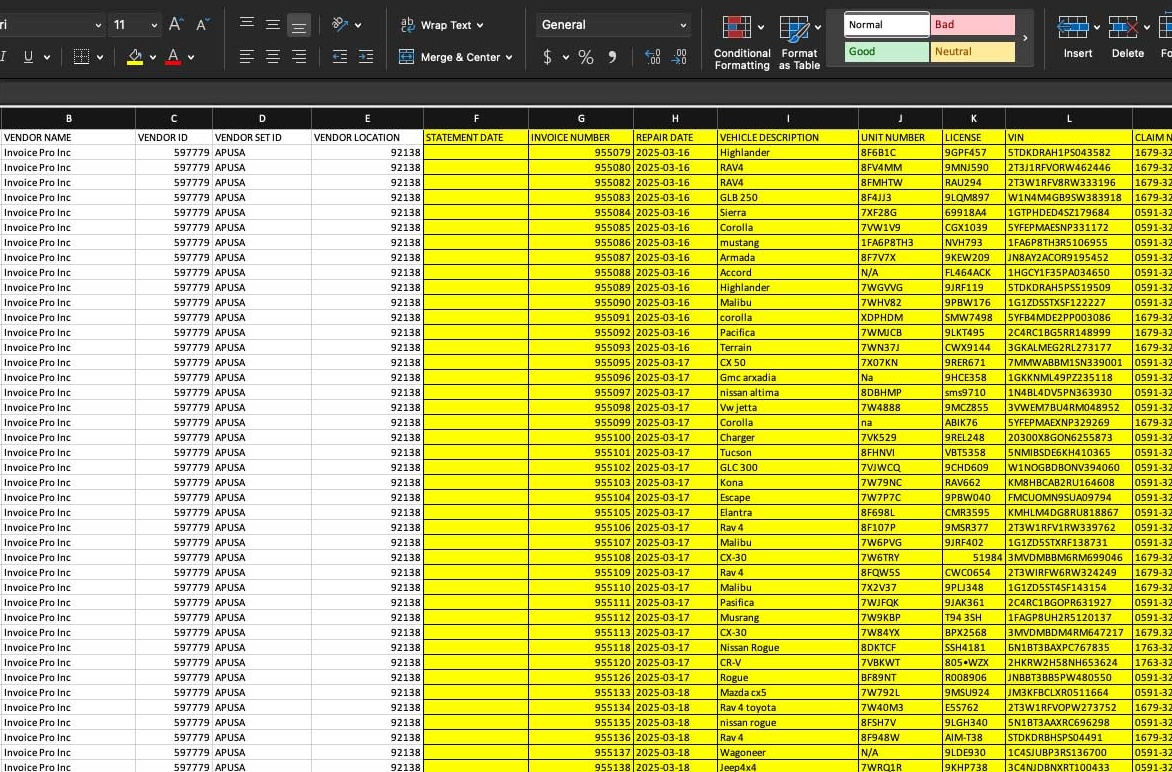Apply currency dollar format

click(x=547, y=57)
